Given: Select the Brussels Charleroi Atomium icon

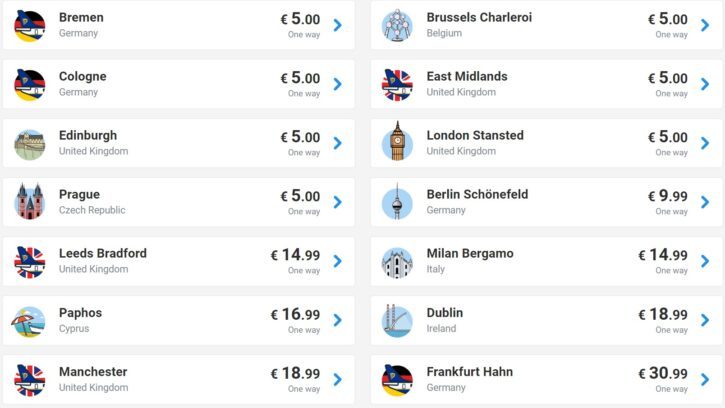Looking at the screenshot, I should [x=397, y=26].
